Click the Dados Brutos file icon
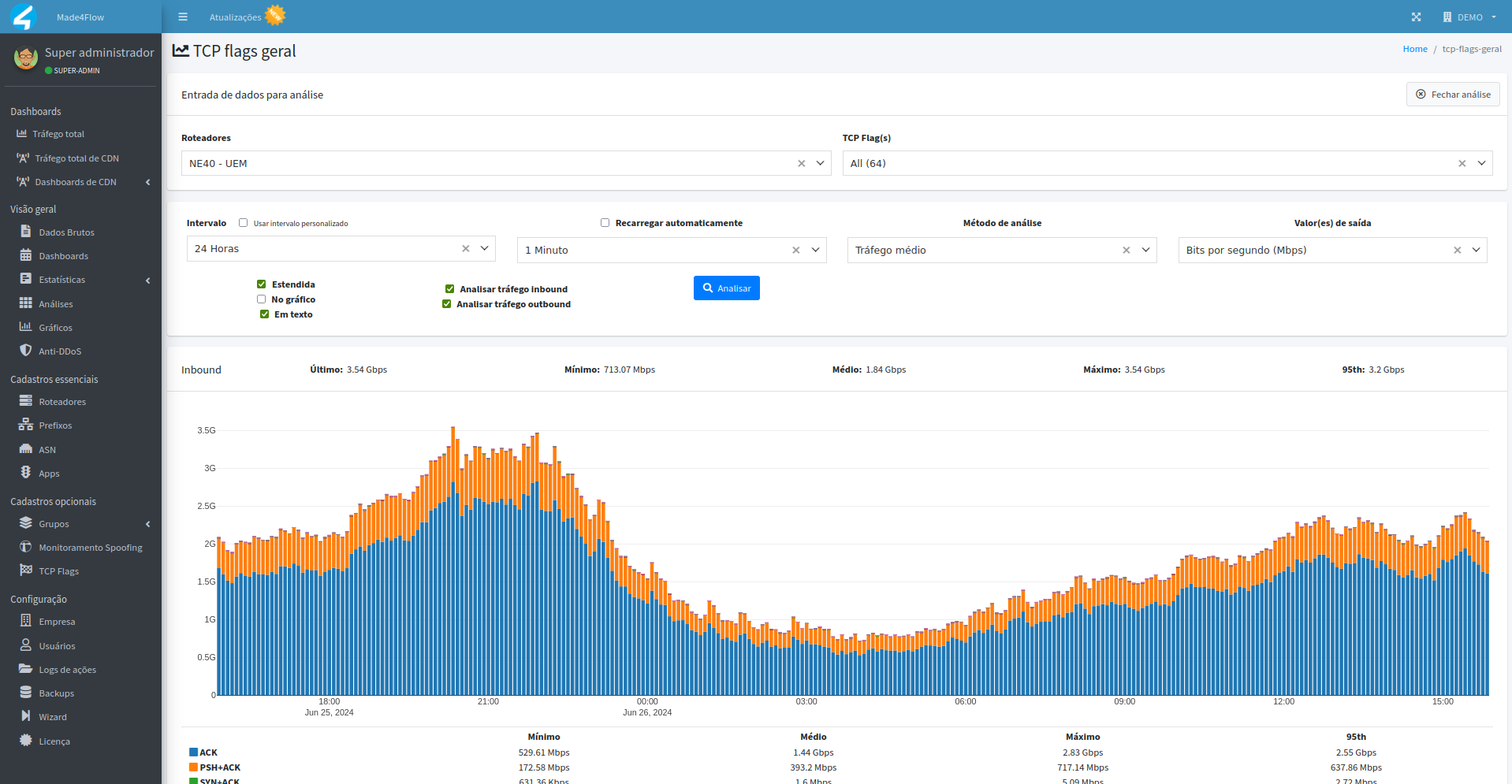Screen dimensions: 1512x784 [26, 232]
